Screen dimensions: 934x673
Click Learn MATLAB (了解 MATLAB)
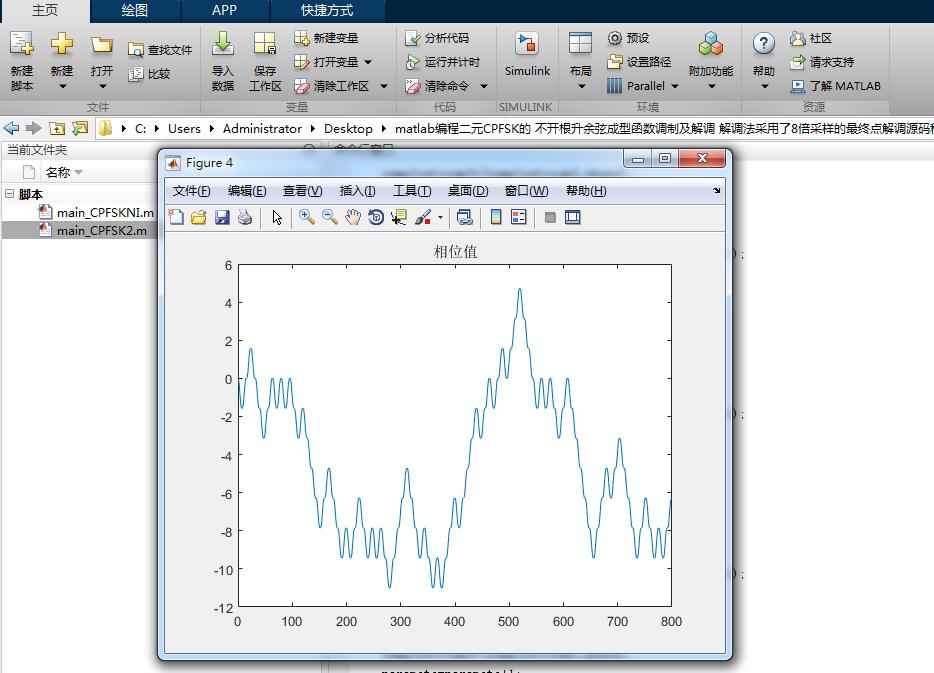[835, 86]
